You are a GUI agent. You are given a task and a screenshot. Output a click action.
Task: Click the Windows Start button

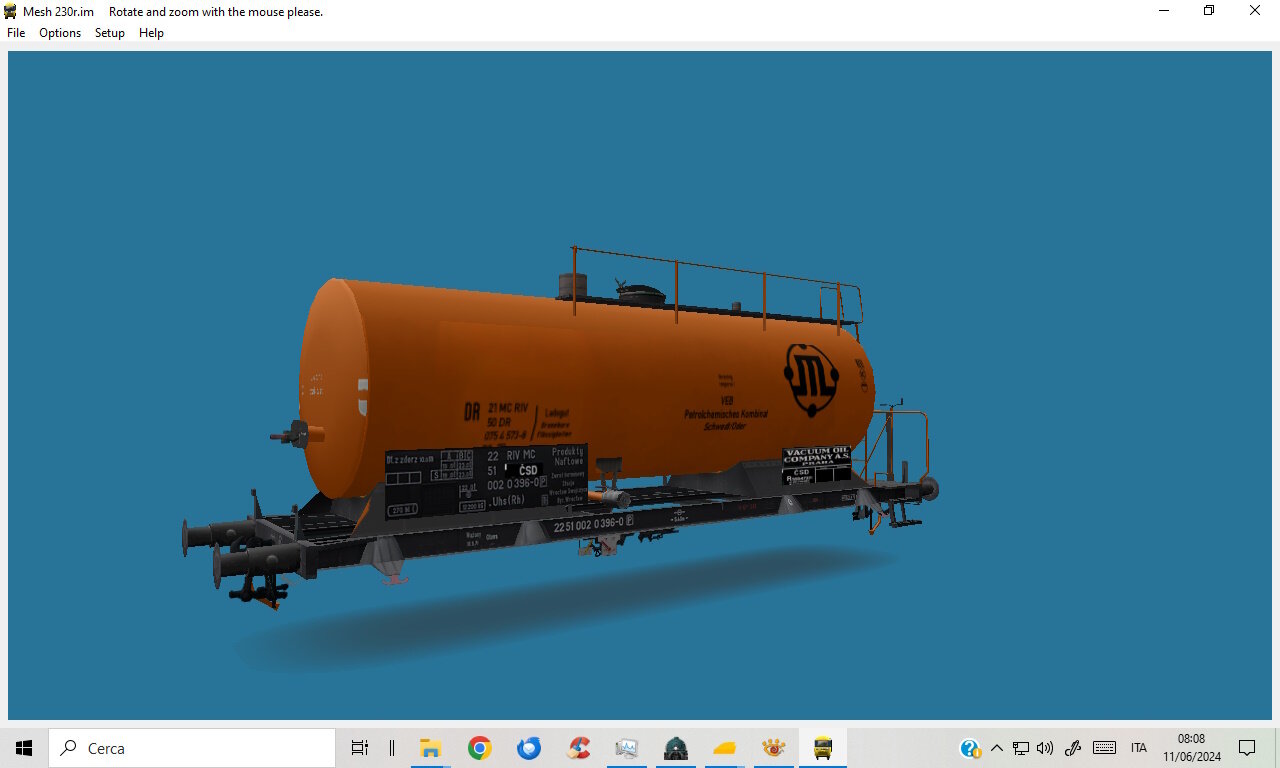pyautogui.click(x=24, y=748)
